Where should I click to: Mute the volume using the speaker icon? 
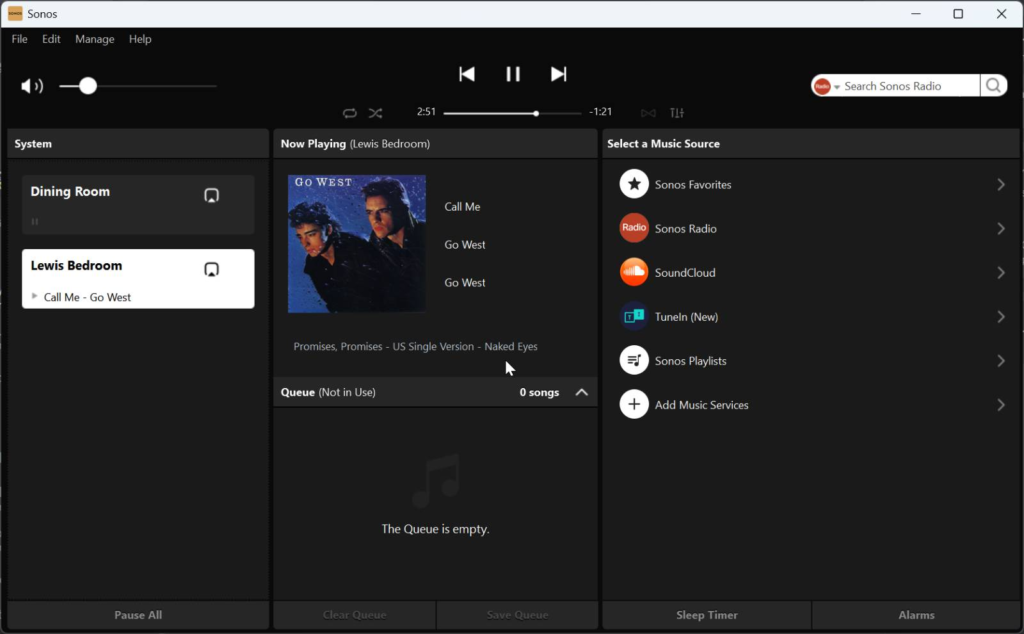coord(32,86)
